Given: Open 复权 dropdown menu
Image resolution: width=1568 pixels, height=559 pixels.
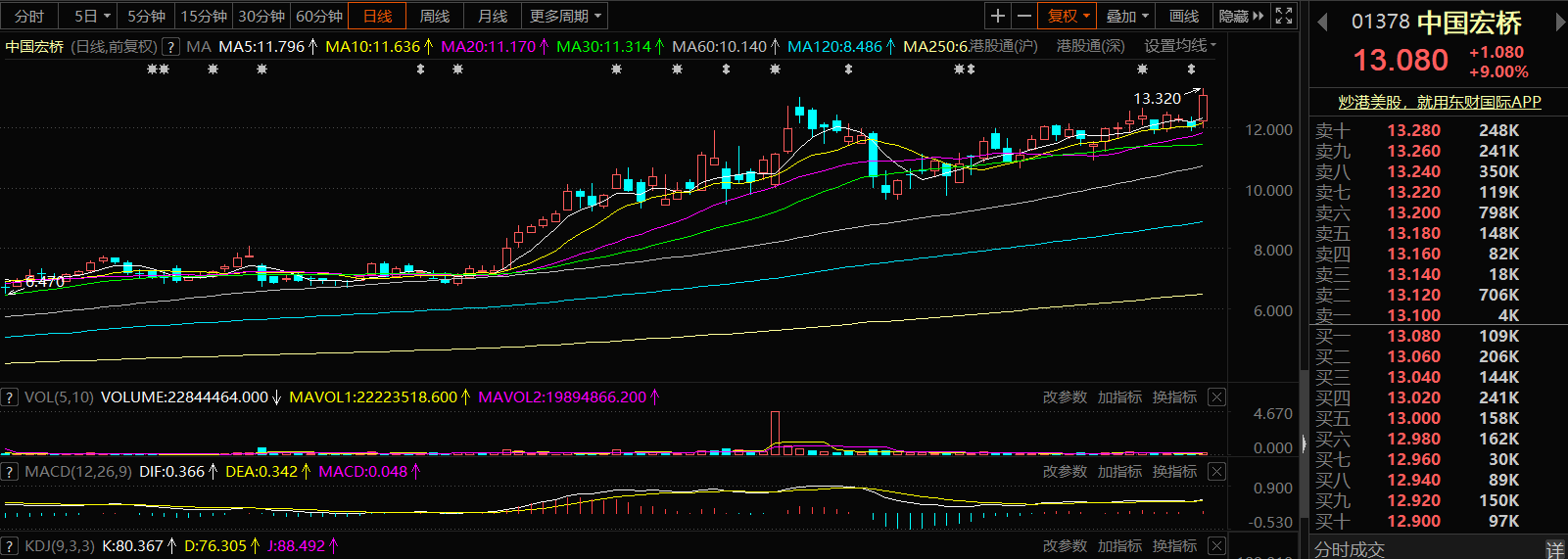Looking at the screenshot, I should [1068, 16].
